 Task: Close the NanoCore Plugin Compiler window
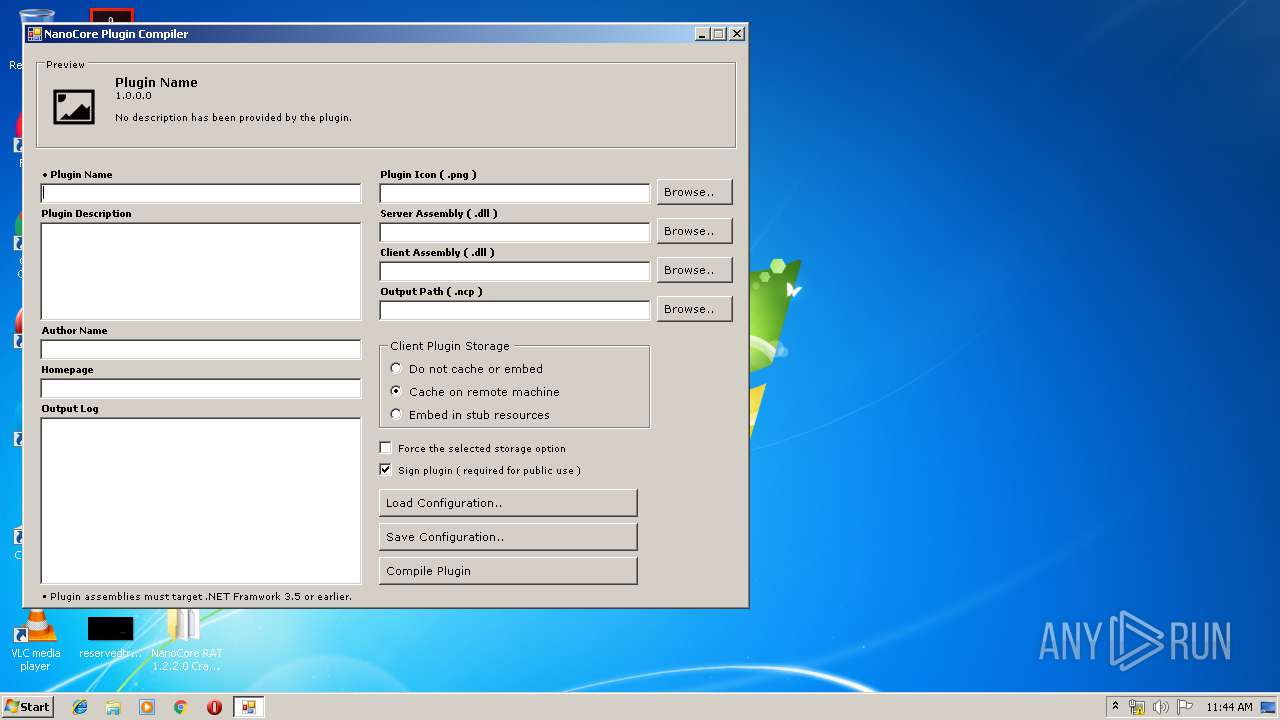(x=737, y=33)
